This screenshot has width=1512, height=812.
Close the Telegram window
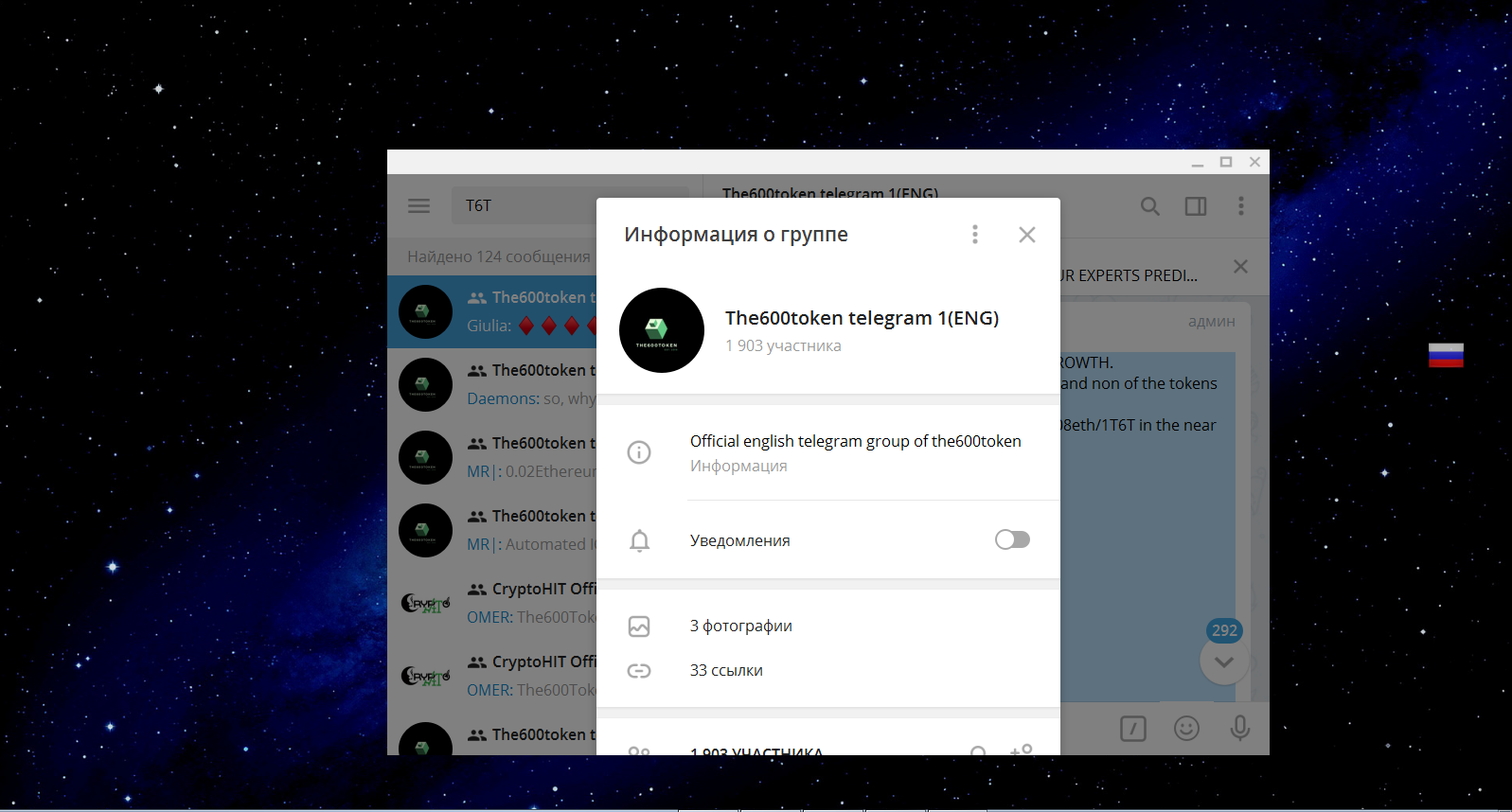pos(1254,162)
